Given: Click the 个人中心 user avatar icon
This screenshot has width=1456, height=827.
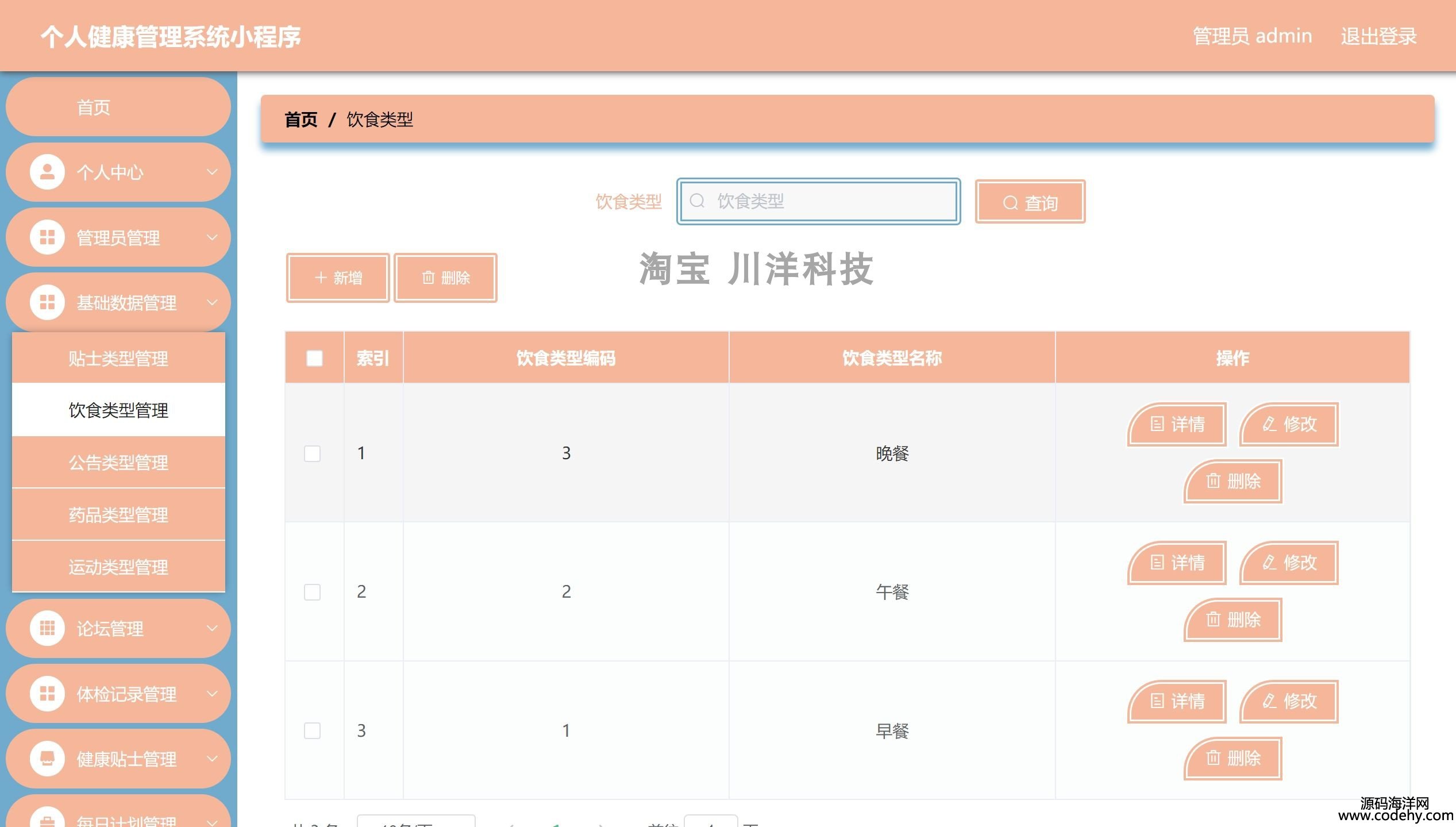Looking at the screenshot, I should point(47,172).
